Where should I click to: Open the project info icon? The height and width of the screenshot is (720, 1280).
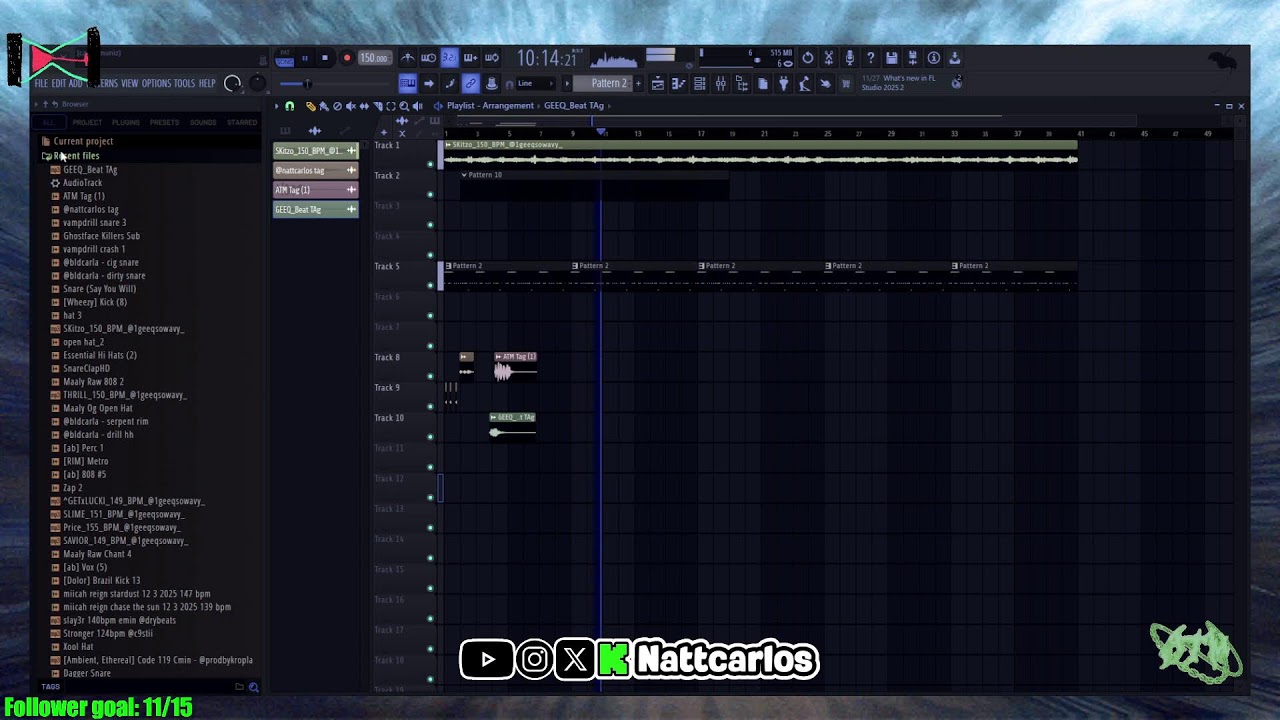pyautogui.click(x=934, y=58)
